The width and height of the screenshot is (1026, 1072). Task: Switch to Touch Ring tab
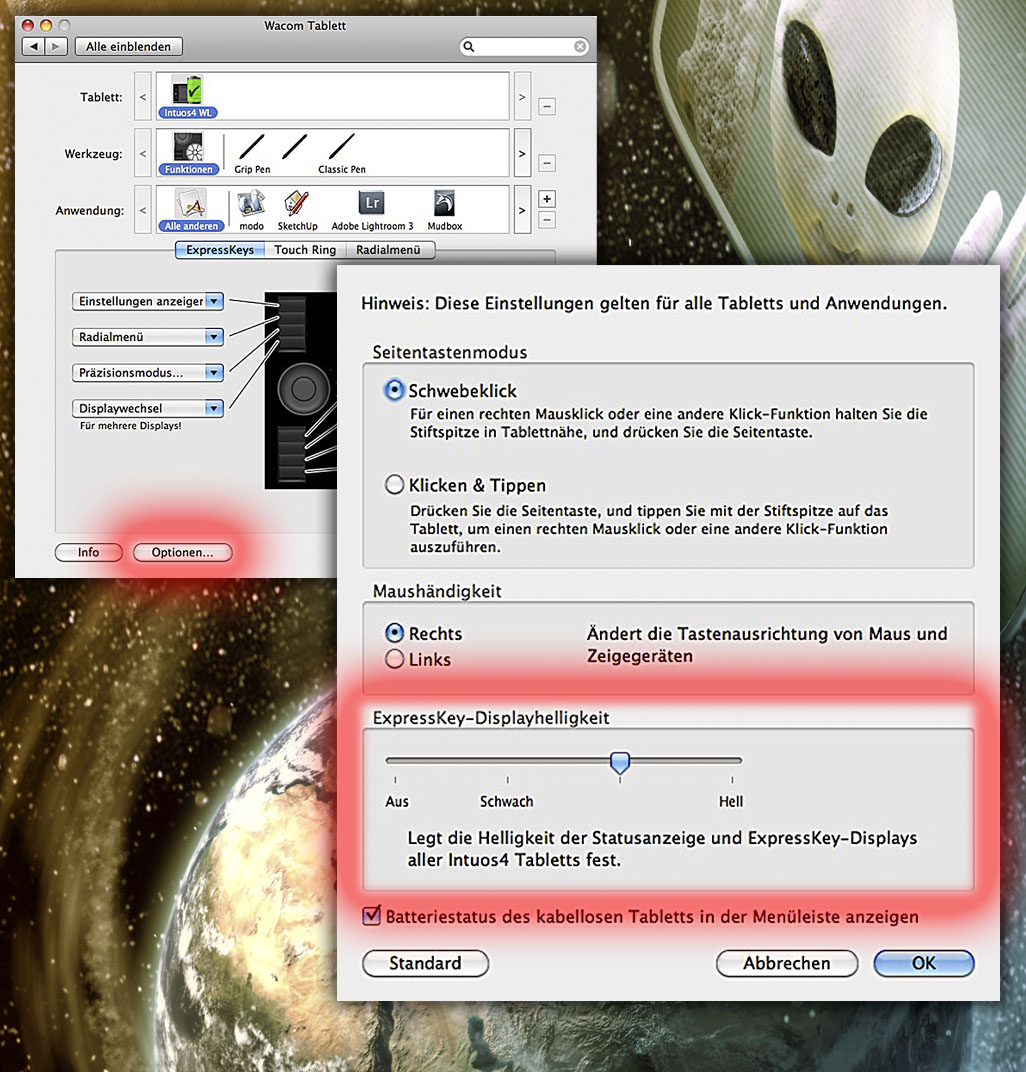[305, 250]
